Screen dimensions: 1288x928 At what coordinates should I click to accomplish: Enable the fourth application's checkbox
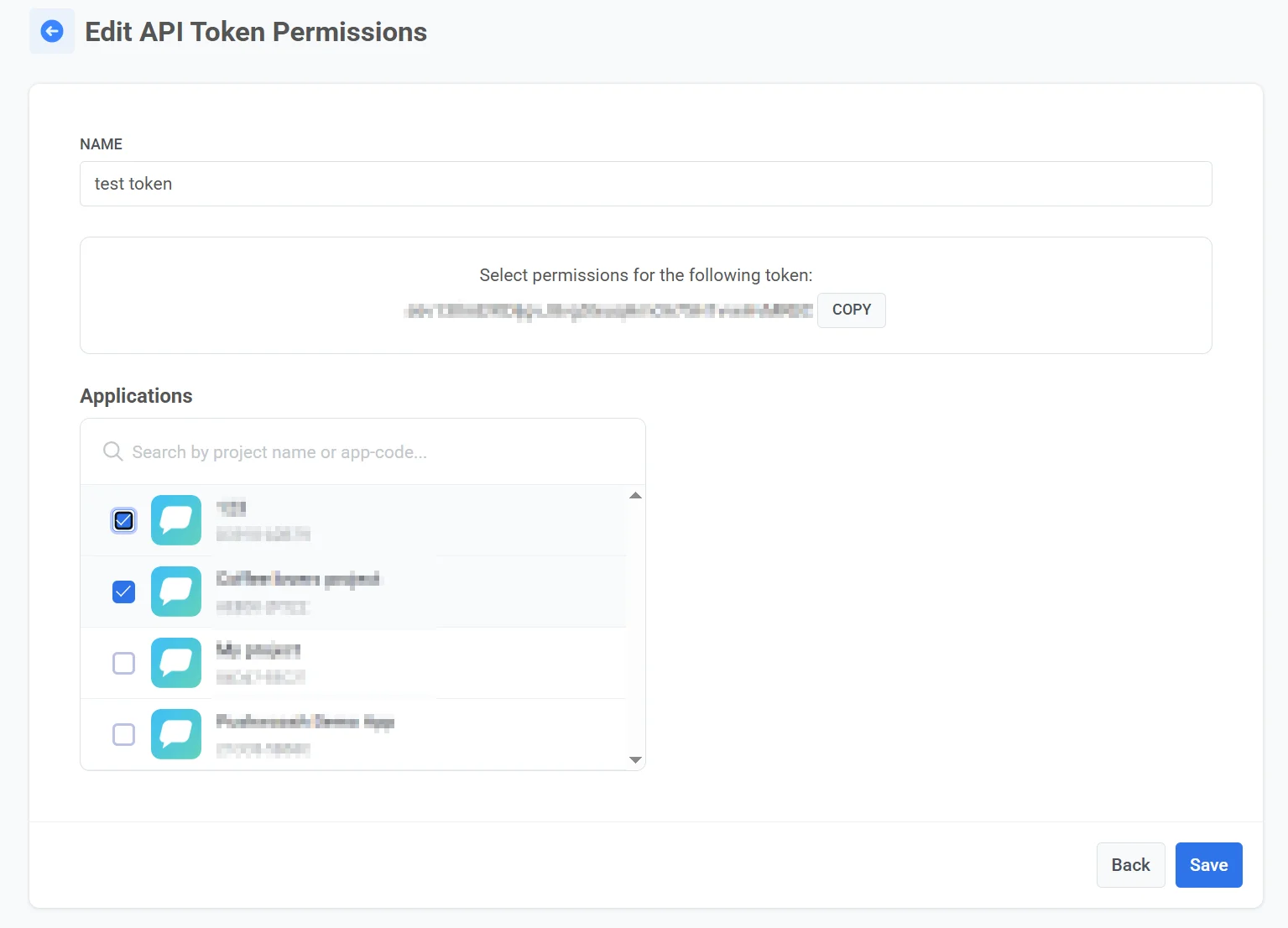(123, 734)
